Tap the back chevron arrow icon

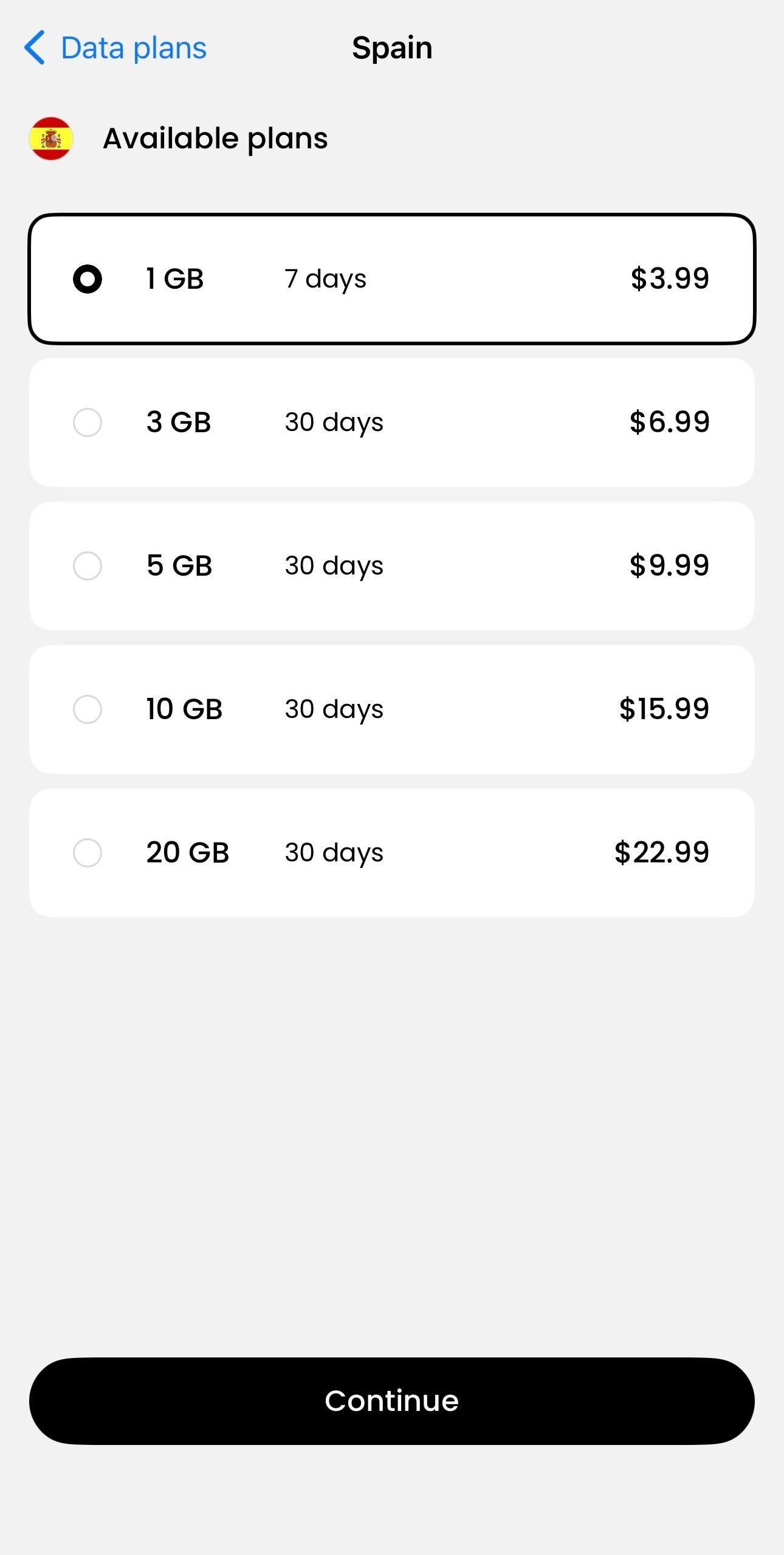click(x=35, y=47)
